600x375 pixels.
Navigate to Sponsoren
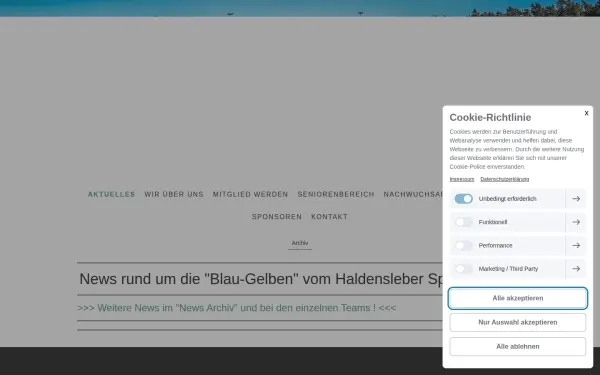pos(277,217)
